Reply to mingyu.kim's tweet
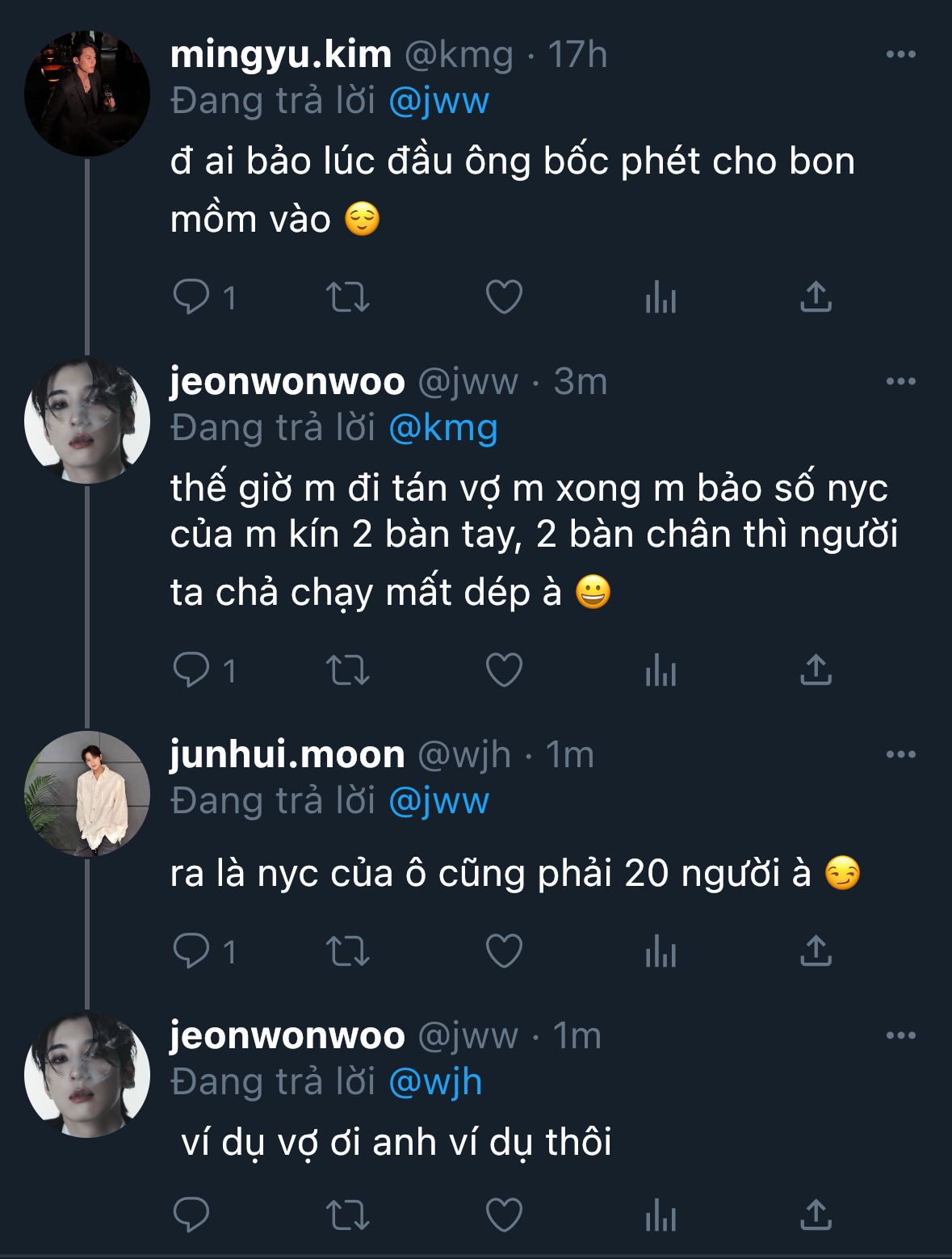Viewport: 952px width, 1259px height. point(191,297)
